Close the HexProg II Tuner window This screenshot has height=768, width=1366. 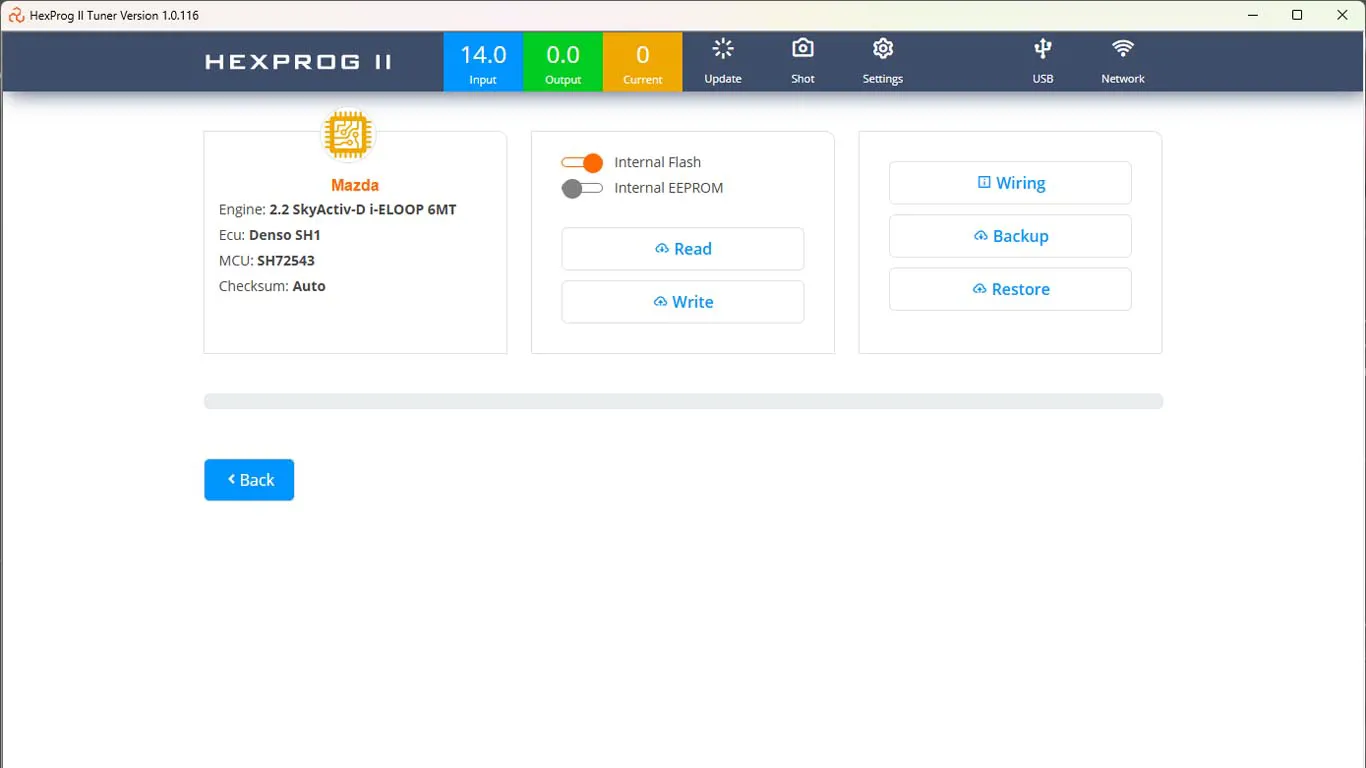pos(1343,15)
